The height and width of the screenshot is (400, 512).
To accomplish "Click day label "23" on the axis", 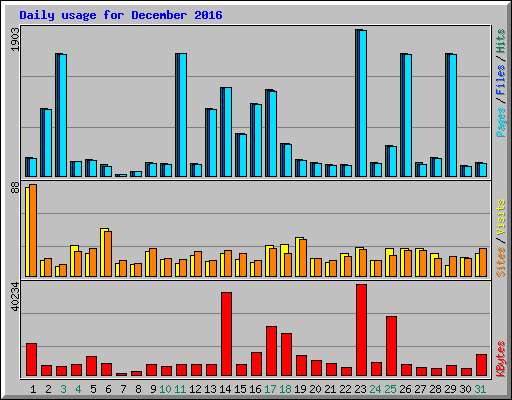I will [360, 389].
